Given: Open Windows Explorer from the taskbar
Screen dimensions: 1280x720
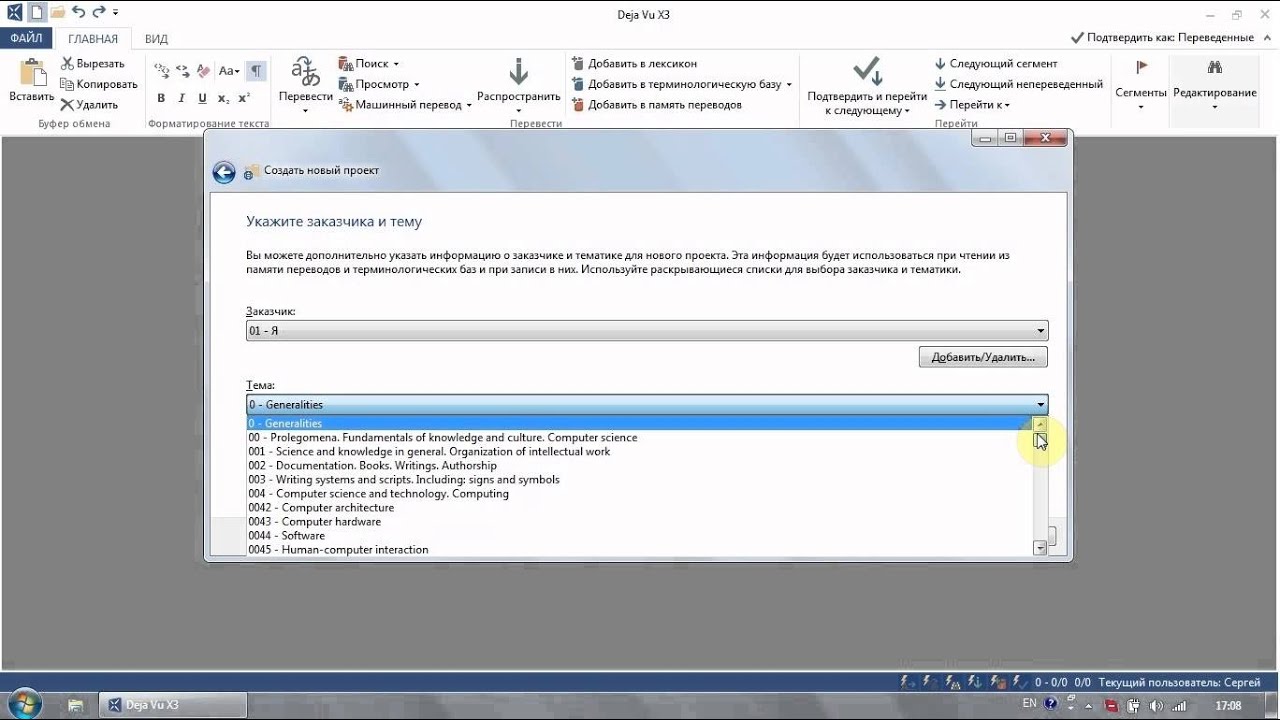Looking at the screenshot, I should click(x=75, y=705).
